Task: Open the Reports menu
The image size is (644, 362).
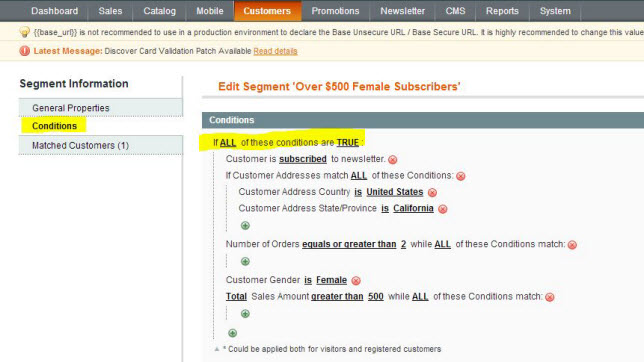Action: 502,11
